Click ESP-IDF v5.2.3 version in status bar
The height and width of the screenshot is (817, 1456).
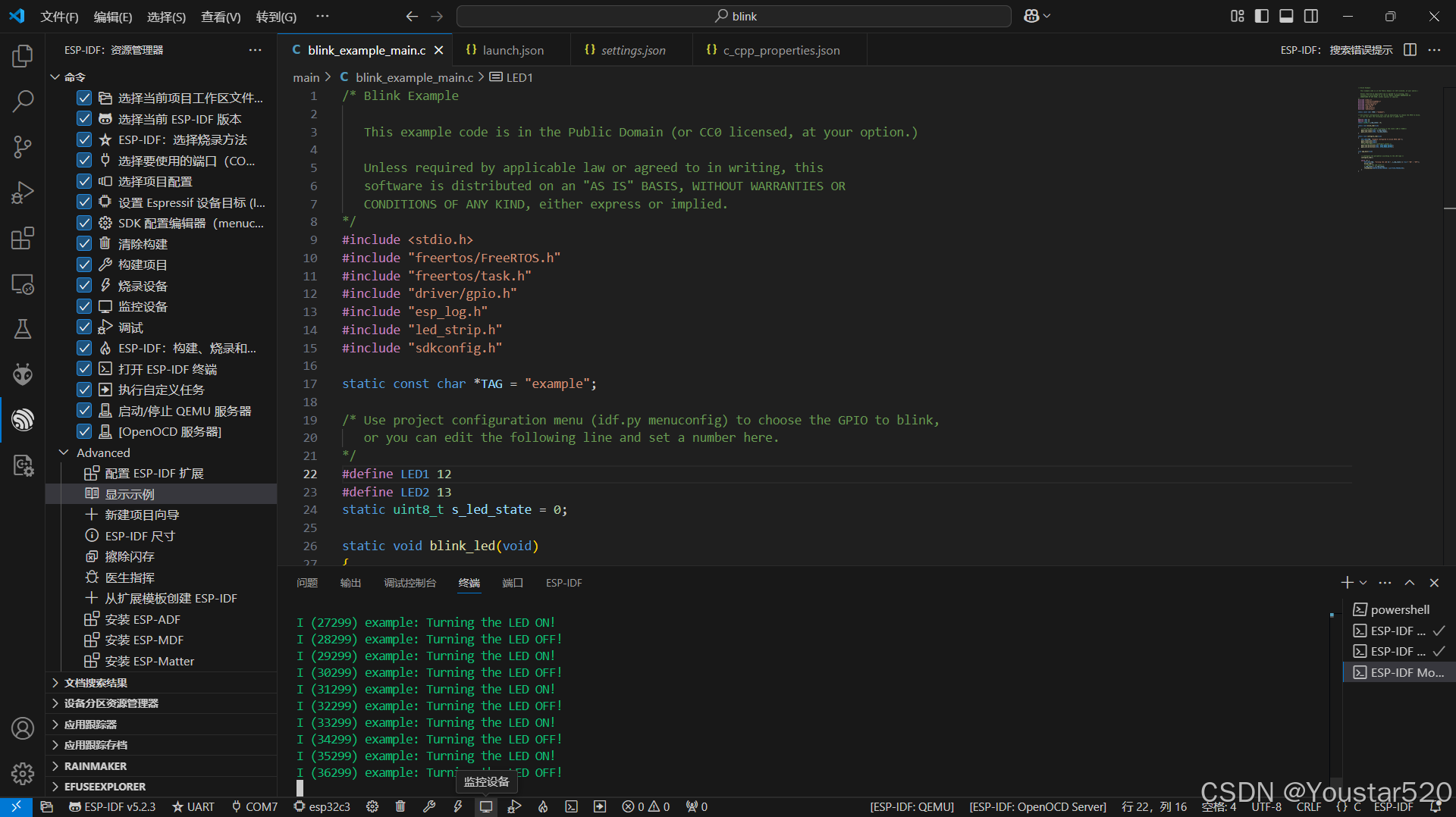112,806
